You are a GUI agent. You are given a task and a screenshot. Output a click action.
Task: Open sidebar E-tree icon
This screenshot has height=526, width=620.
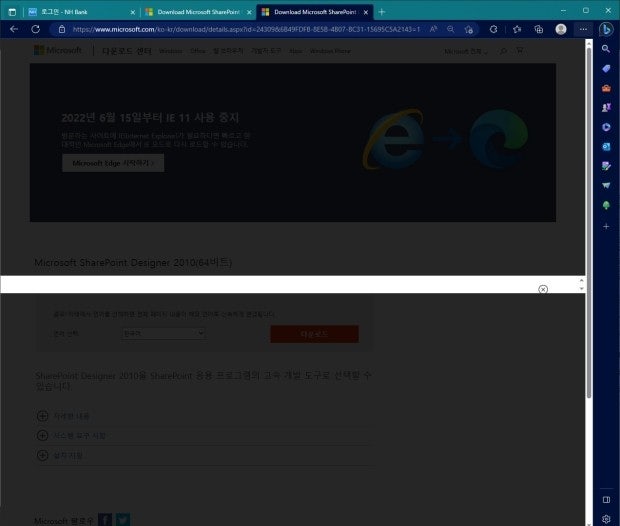(606, 205)
